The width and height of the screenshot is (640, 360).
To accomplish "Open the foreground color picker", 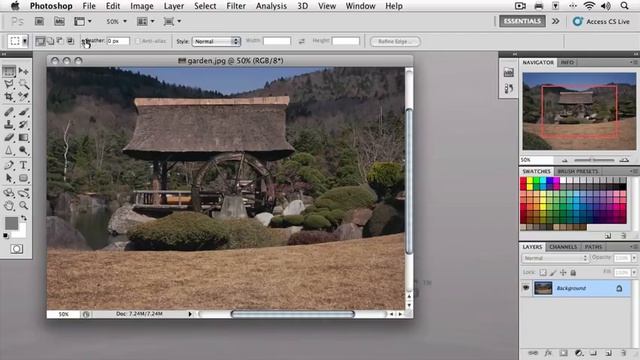I will (x=11, y=223).
